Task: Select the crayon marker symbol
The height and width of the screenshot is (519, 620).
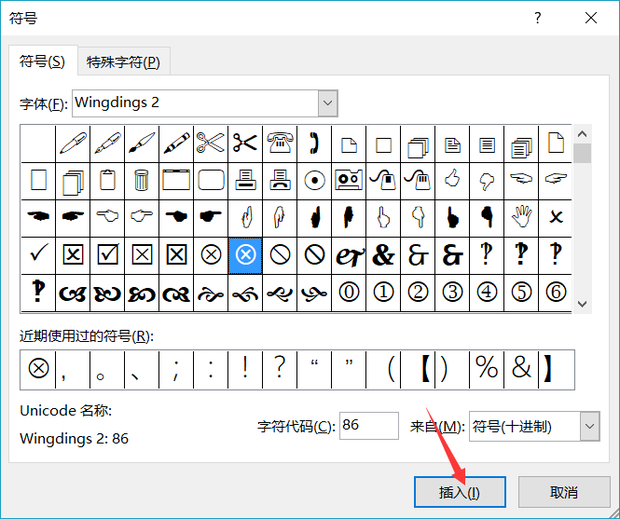Action: 176,143
